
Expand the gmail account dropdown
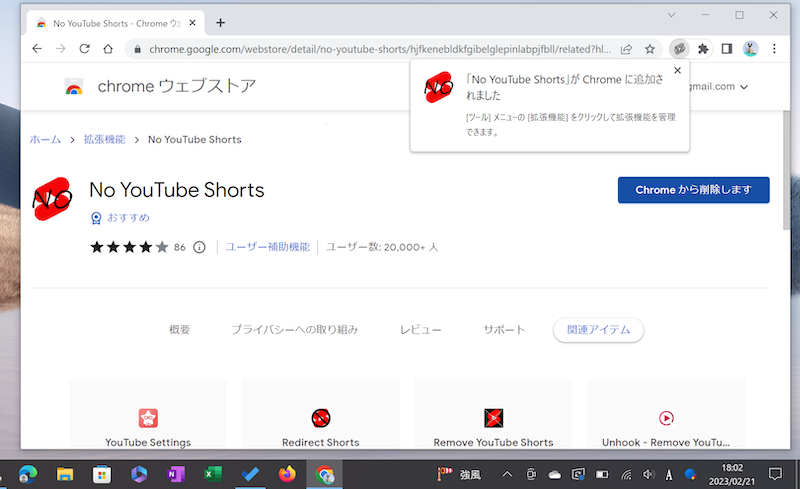point(743,87)
